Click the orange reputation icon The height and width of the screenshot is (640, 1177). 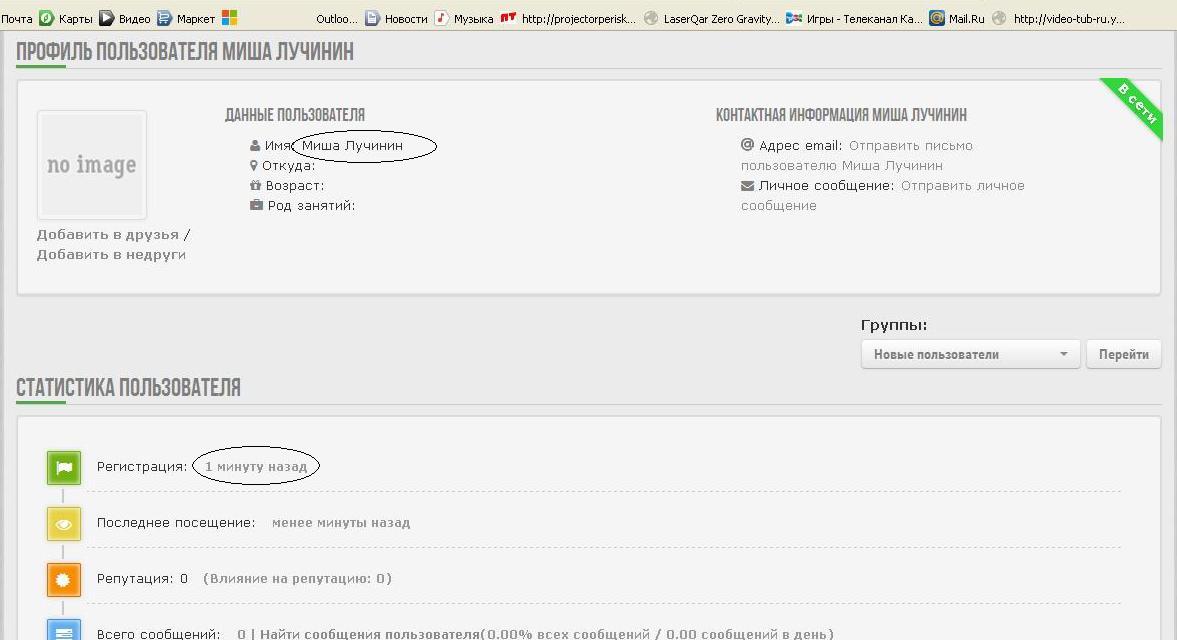coord(64,579)
